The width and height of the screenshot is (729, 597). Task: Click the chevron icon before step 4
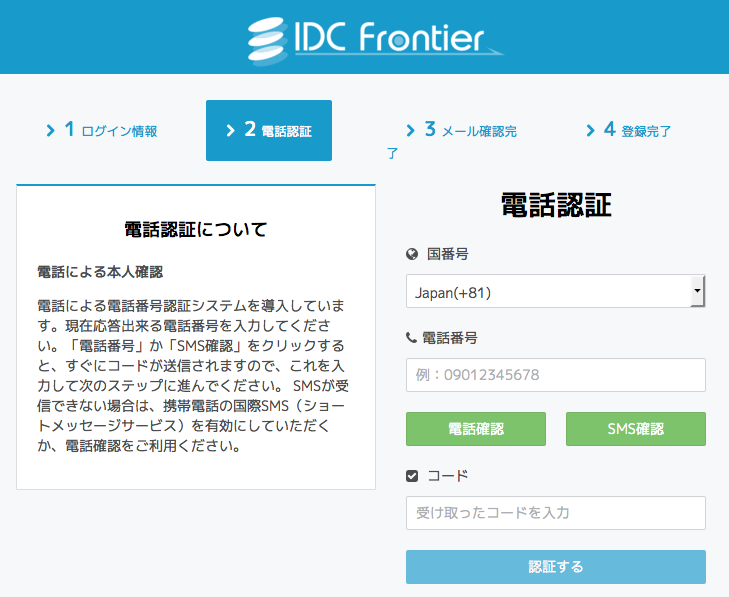coord(590,130)
